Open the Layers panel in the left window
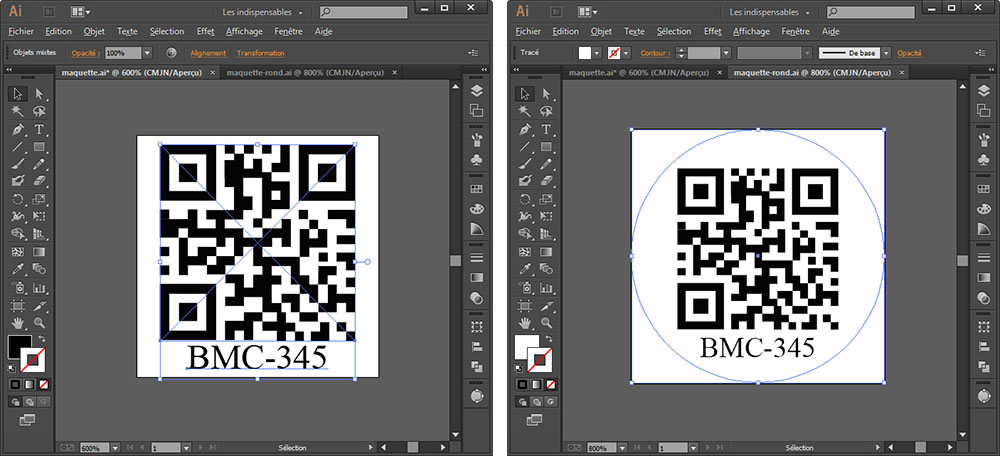1000x456 pixels. 476,91
